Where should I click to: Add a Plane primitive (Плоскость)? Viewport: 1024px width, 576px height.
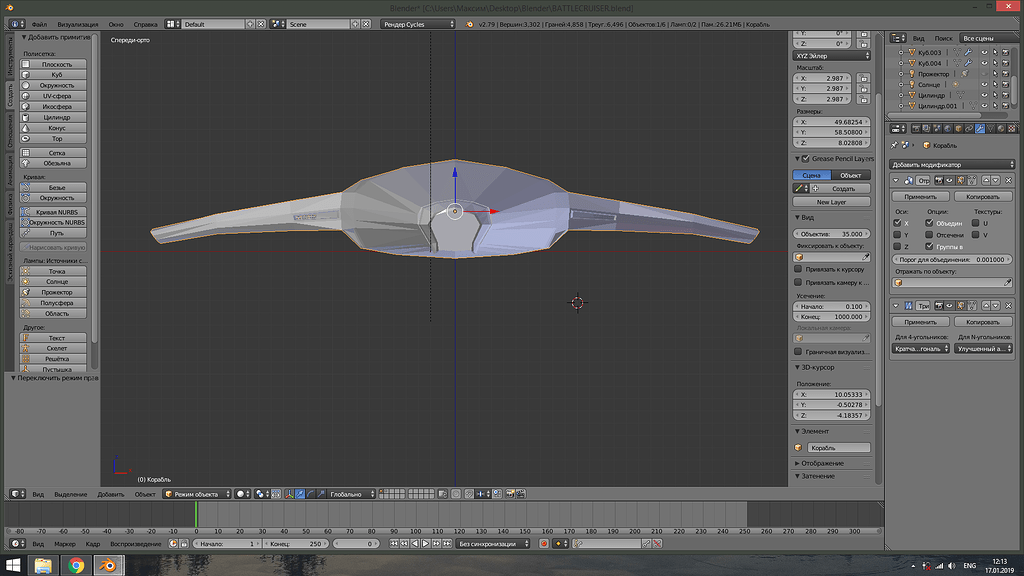click(x=53, y=64)
